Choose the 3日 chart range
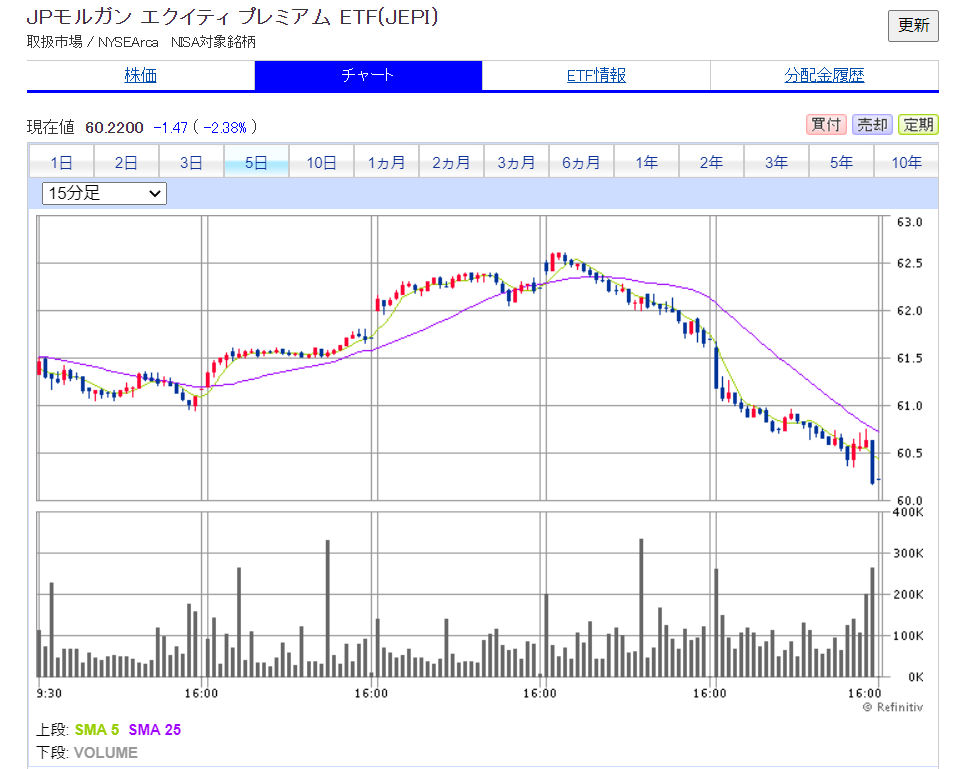The width and height of the screenshot is (953, 769). point(191,162)
